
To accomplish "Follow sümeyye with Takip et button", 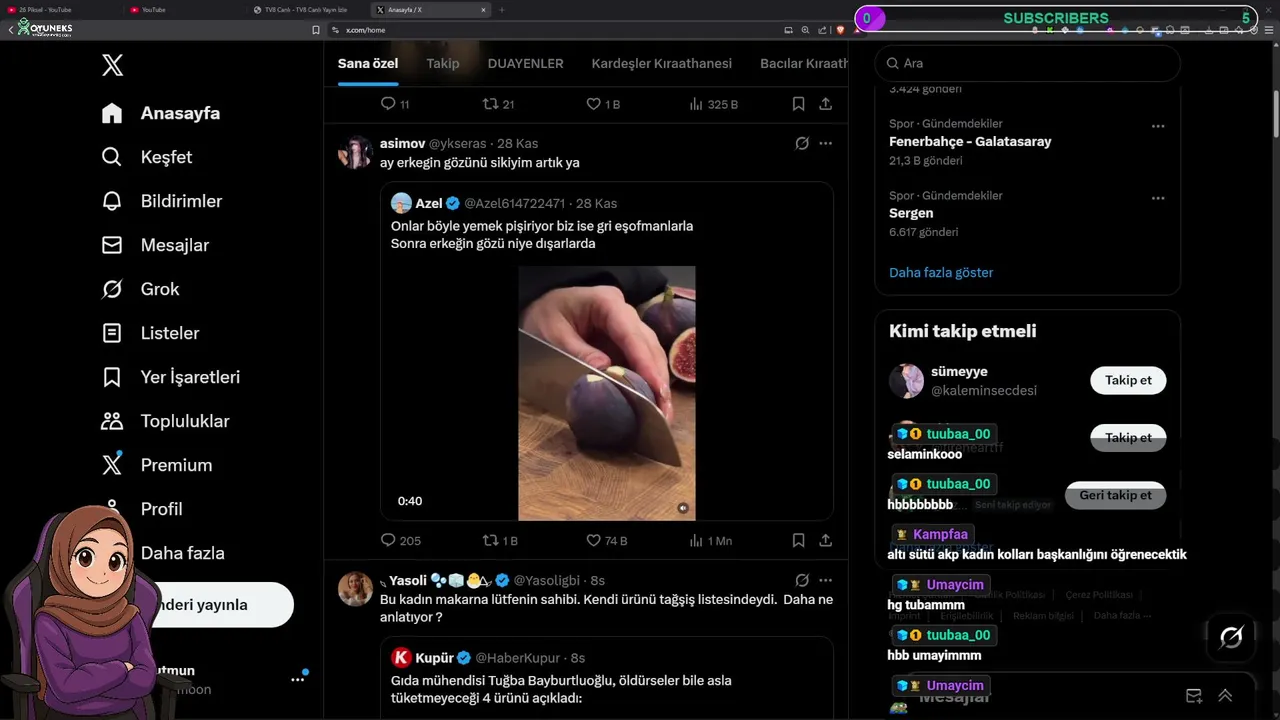I will pyautogui.click(x=1128, y=380).
